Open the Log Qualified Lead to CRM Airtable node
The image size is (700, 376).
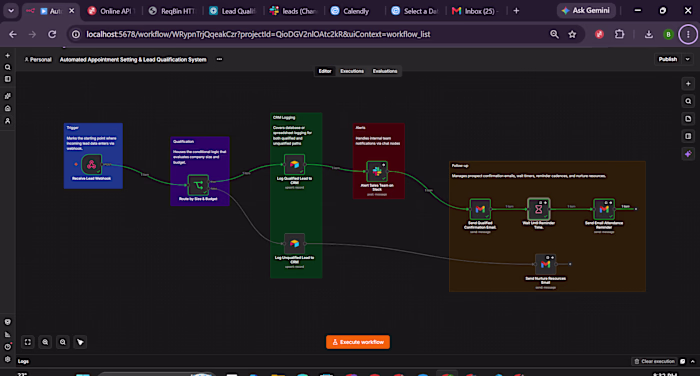point(294,165)
